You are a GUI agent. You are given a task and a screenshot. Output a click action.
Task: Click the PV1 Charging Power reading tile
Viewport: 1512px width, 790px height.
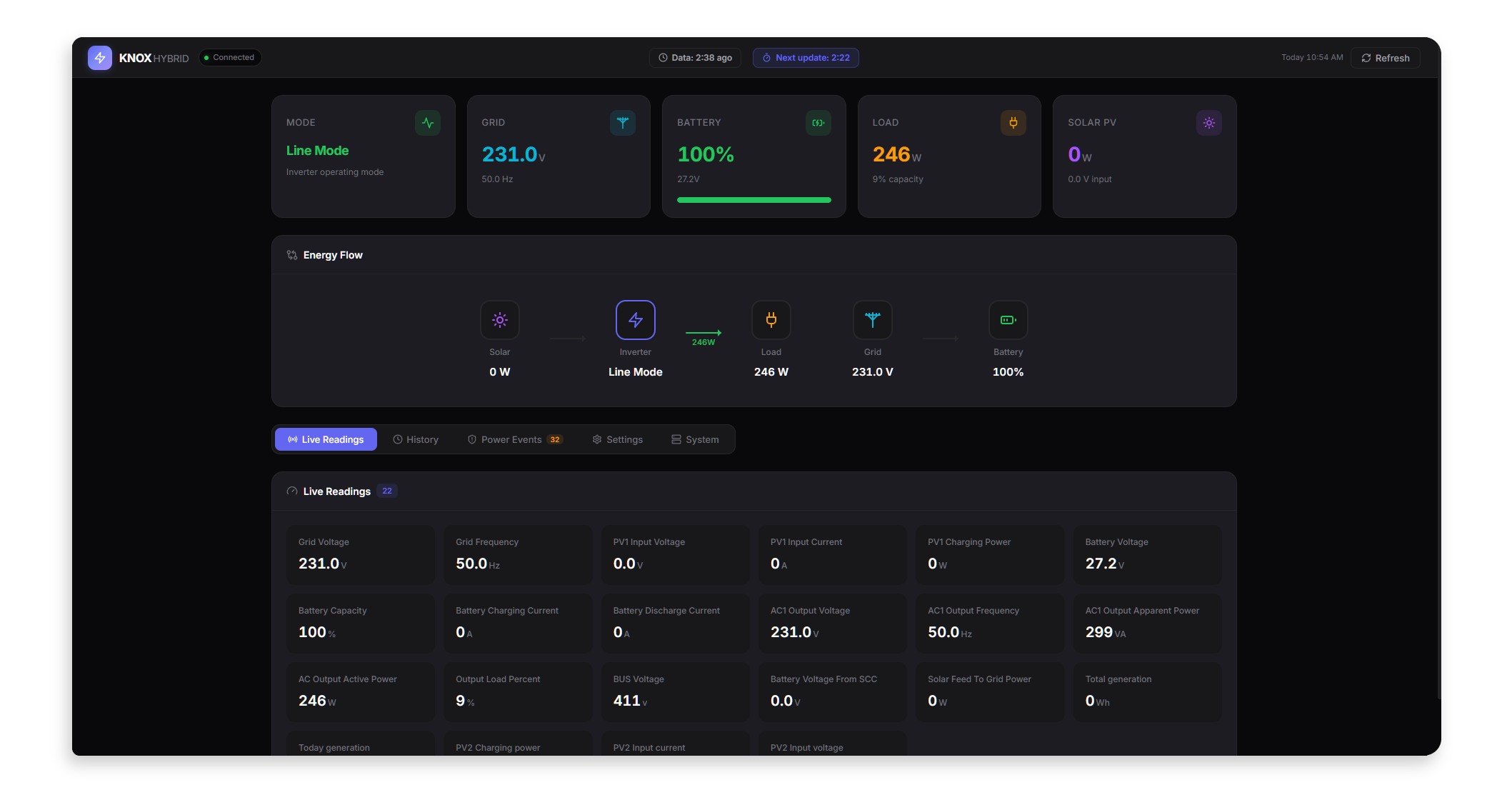990,555
